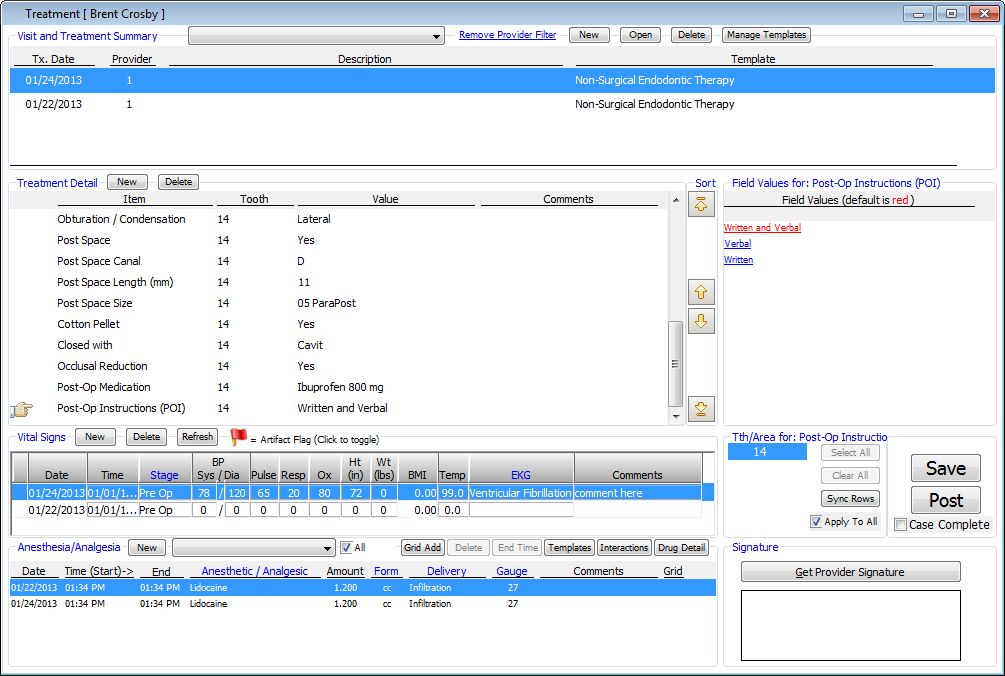This screenshot has height=676, width=1005.
Task: Click the move-up sort arrow icon
Action: (702, 293)
